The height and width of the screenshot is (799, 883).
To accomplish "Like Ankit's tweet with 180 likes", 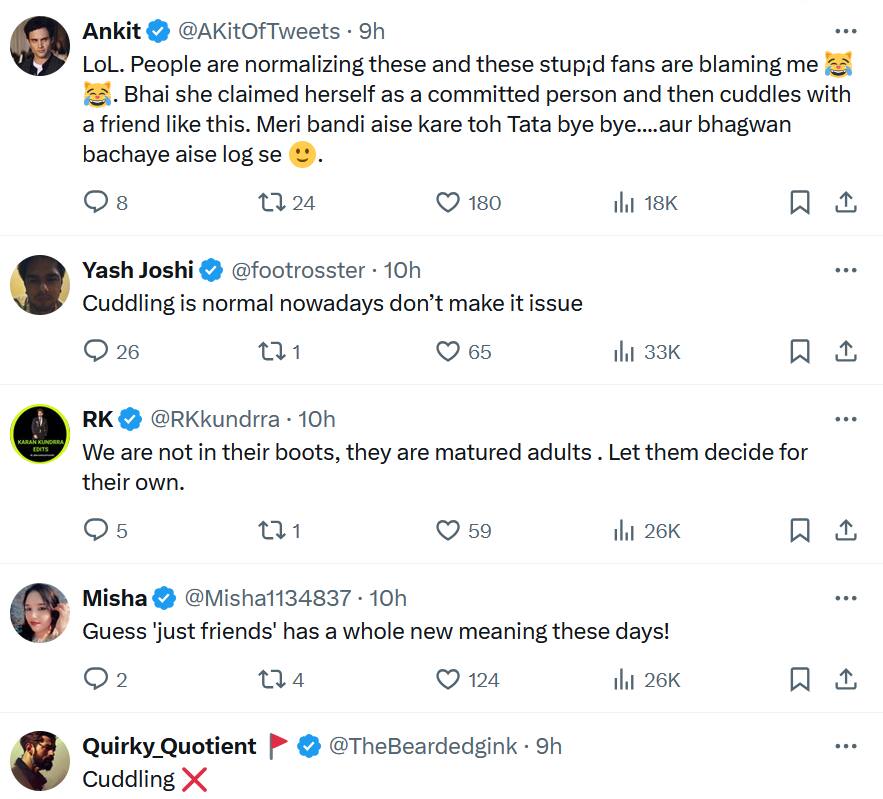I will tap(448, 203).
